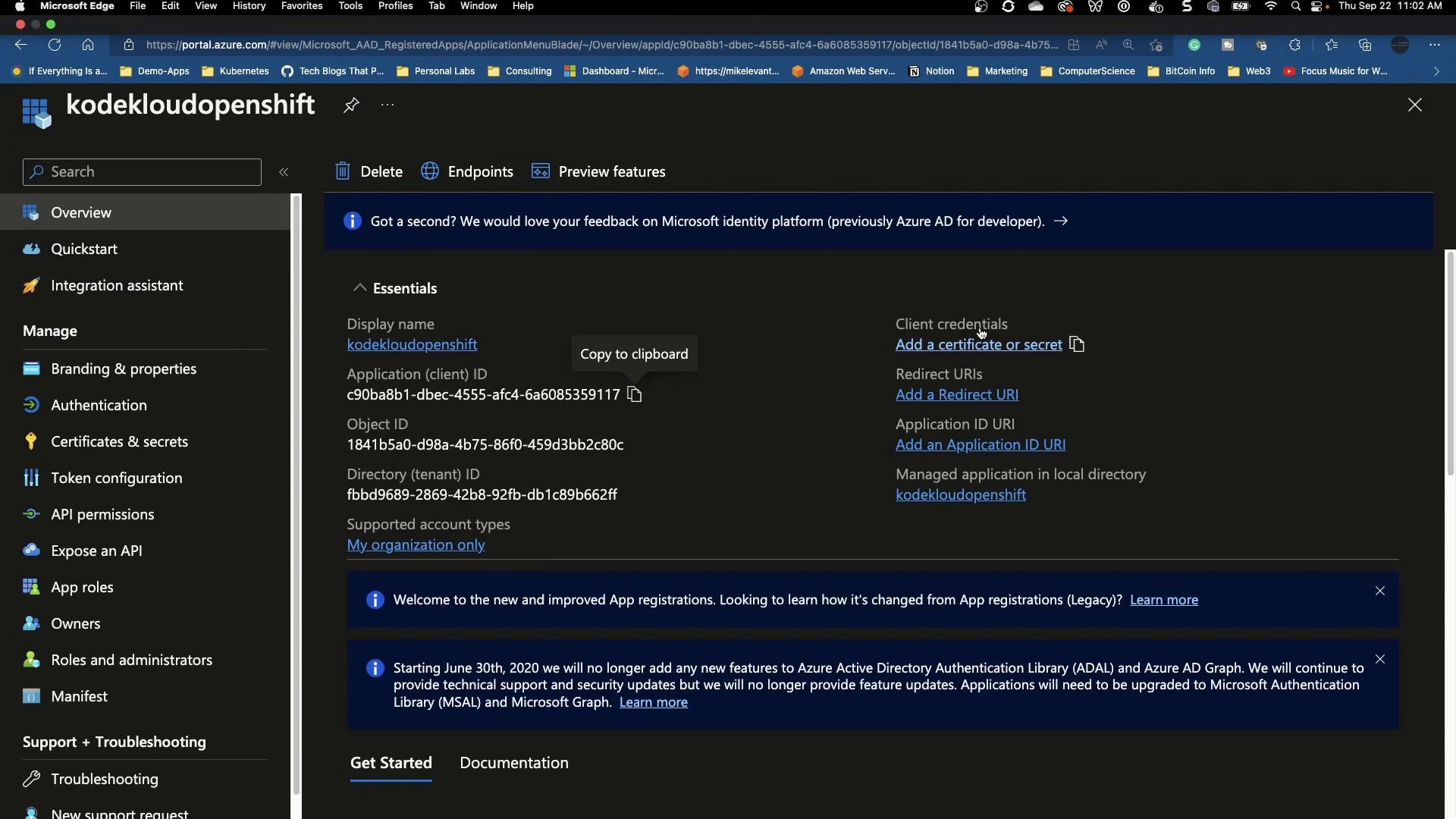Image resolution: width=1456 pixels, height=819 pixels.
Task: Open Edge settings and more menu
Action: pyautogui.click(x=1434, y=45)
